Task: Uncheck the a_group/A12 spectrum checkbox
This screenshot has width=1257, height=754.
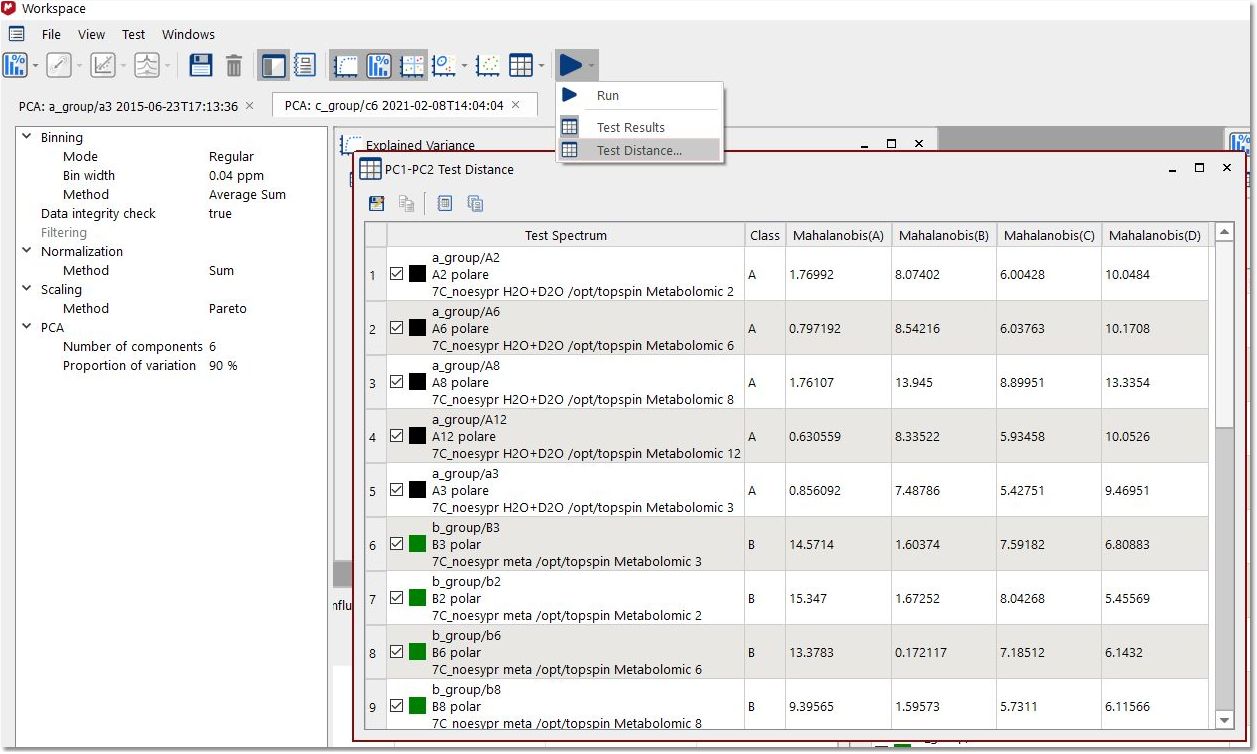Action: [397, 436]
